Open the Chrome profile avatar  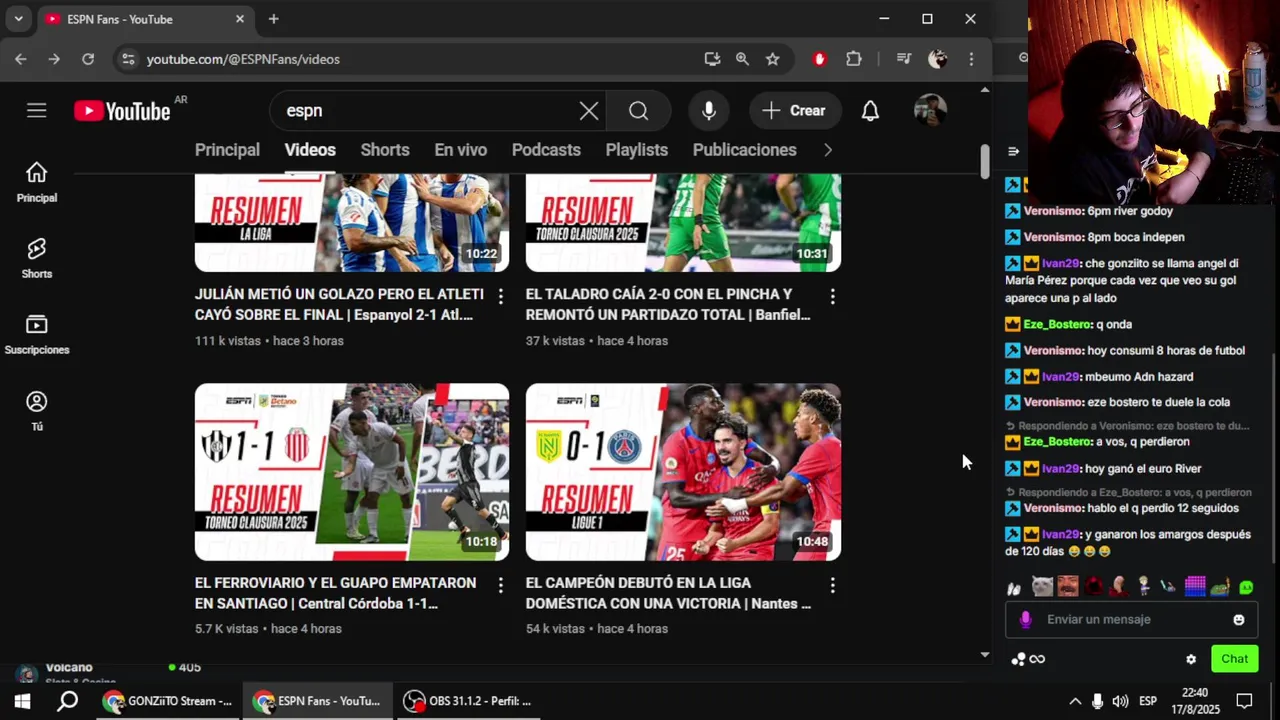tap(938, 59)
